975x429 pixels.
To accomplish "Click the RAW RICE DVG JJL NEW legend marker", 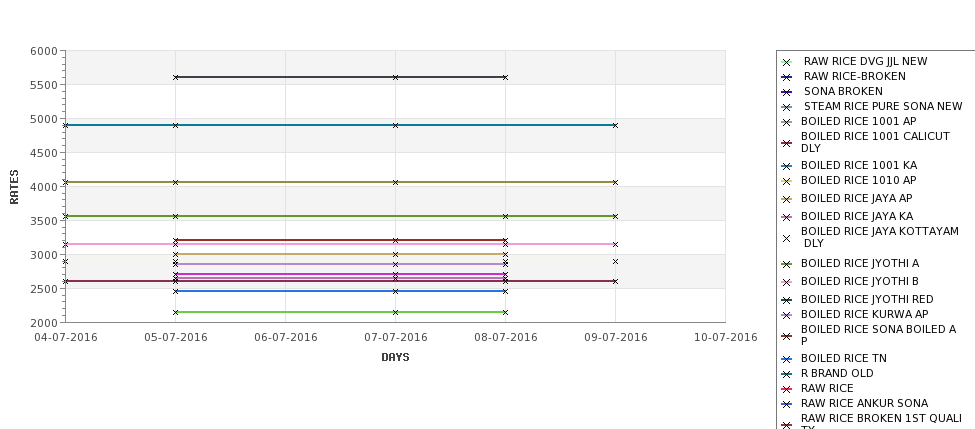I will coord(787,62).
